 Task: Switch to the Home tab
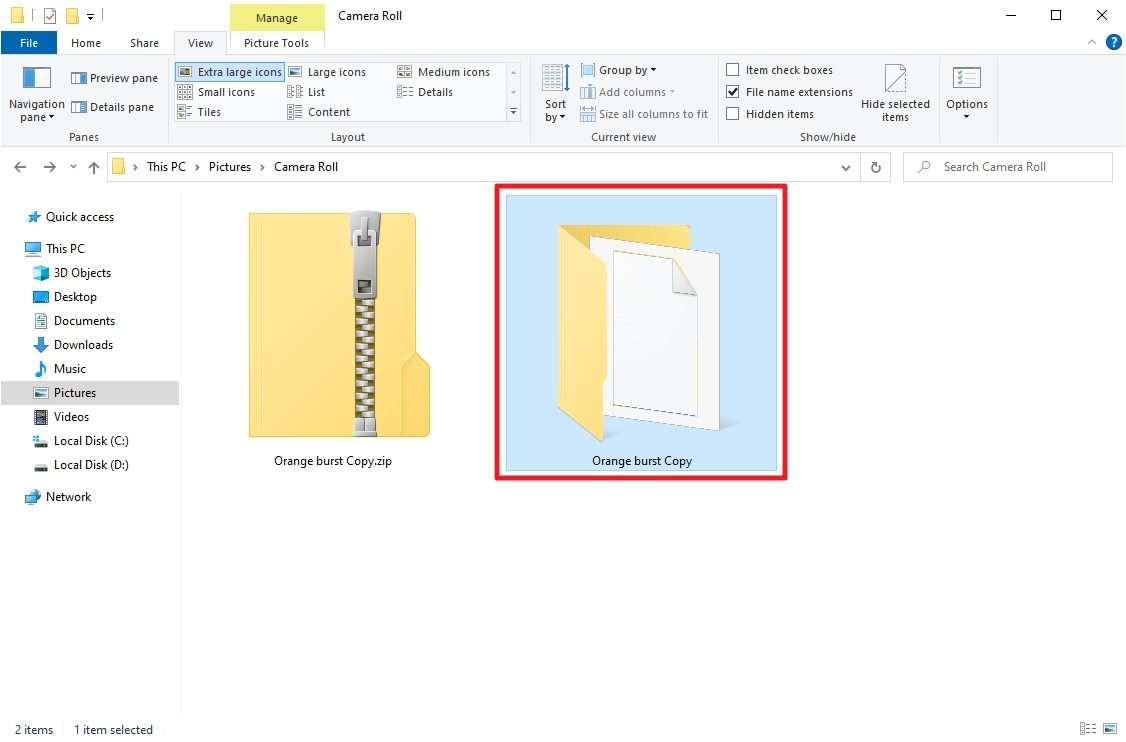pyautogui.click(x=86, y=43)
